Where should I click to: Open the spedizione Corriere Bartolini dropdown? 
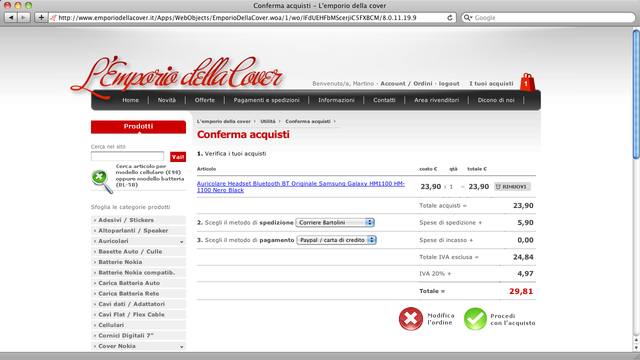[x=335, y=222]
